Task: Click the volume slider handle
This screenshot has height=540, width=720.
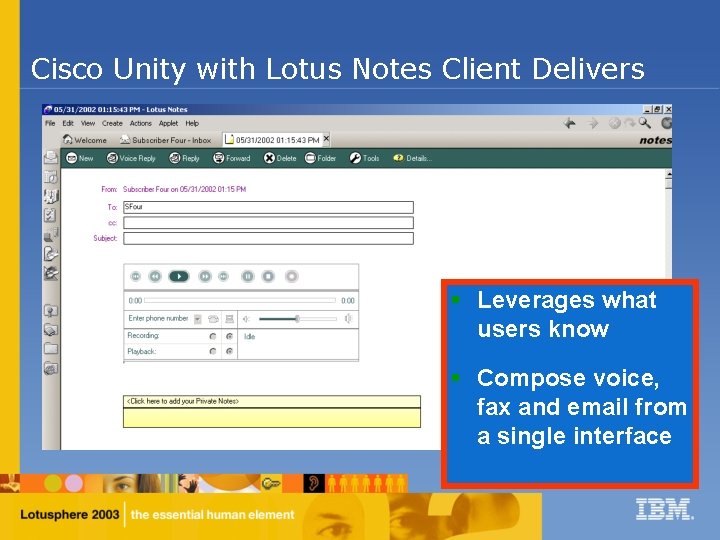Action: tap(297, 319)
